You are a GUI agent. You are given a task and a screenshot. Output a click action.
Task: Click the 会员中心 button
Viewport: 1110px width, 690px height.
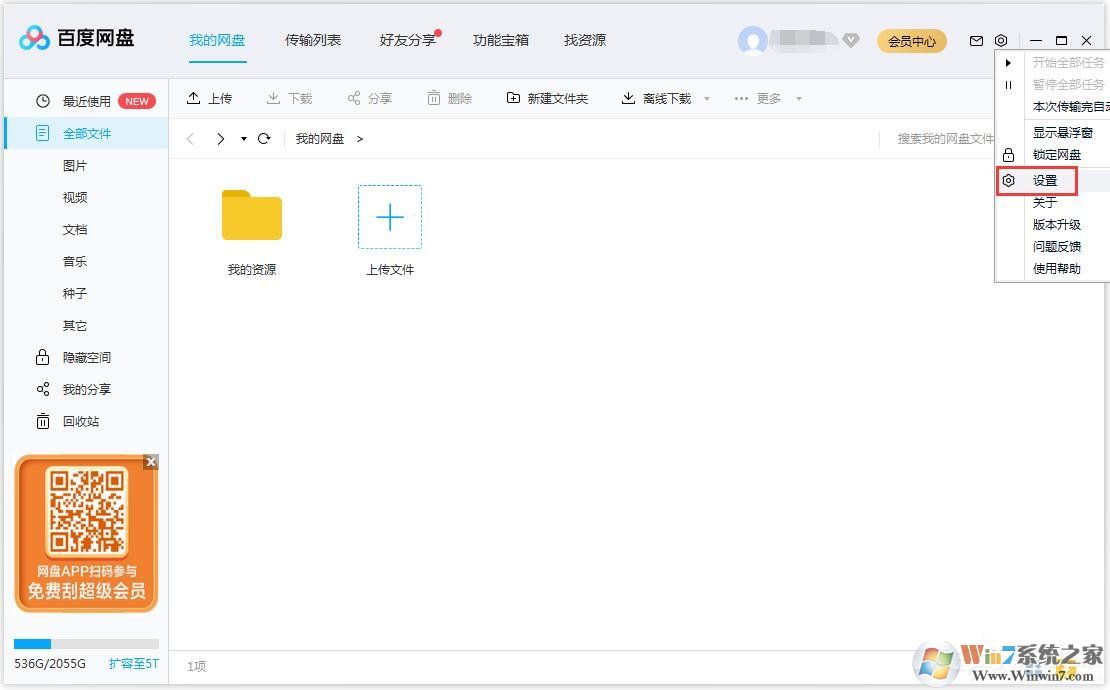pyautogui.click(x=911, y=41)
